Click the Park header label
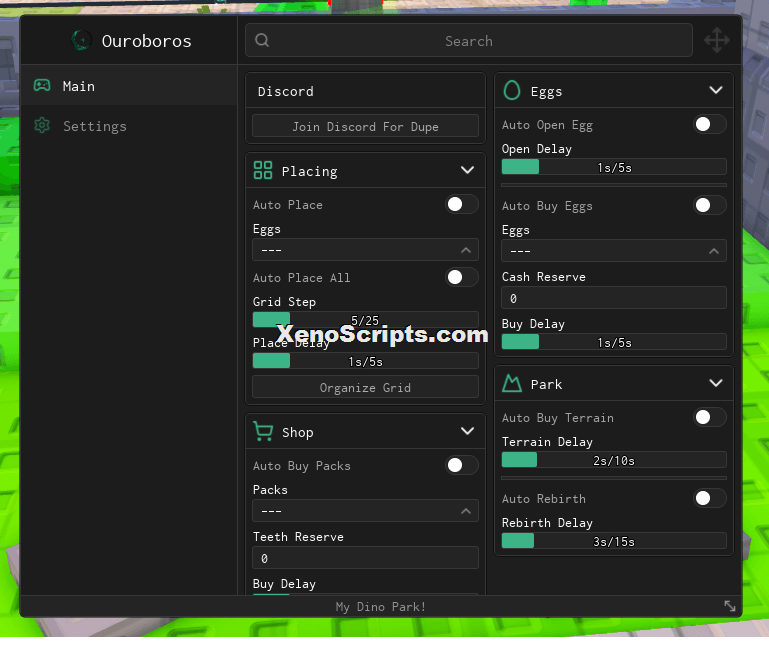This screenshot has width=769, height=667. click(546, 384)
